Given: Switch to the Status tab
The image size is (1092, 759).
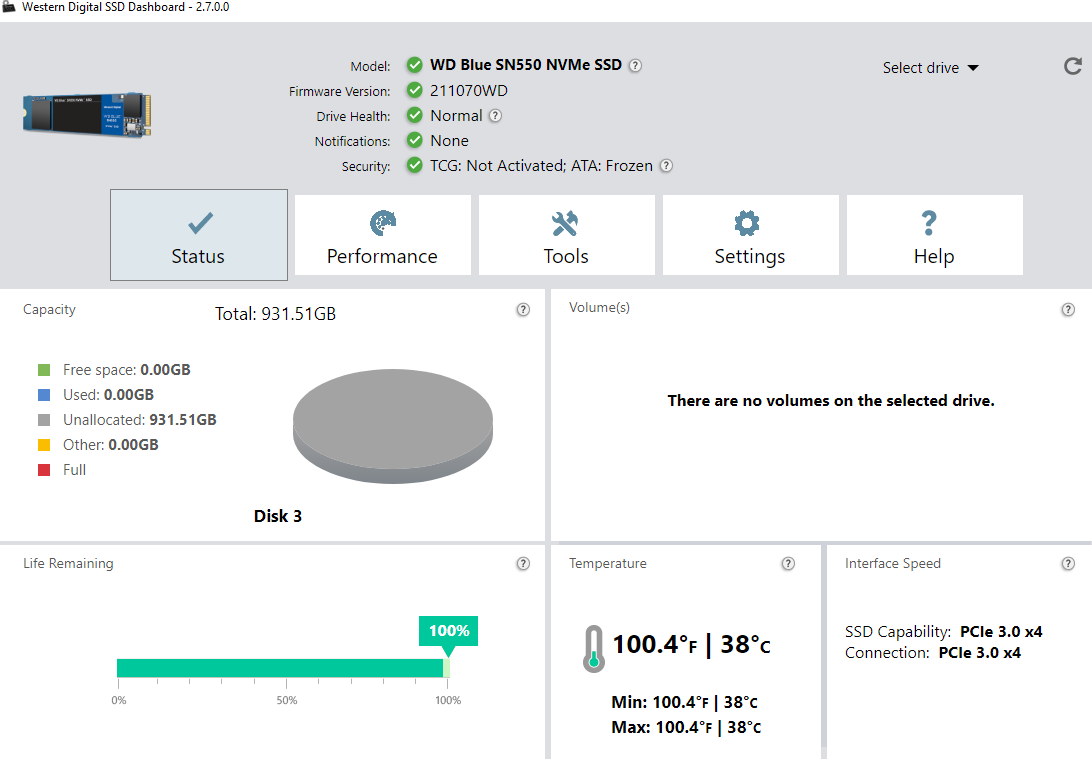Looking at the screenshot, I should click(198, 235).
